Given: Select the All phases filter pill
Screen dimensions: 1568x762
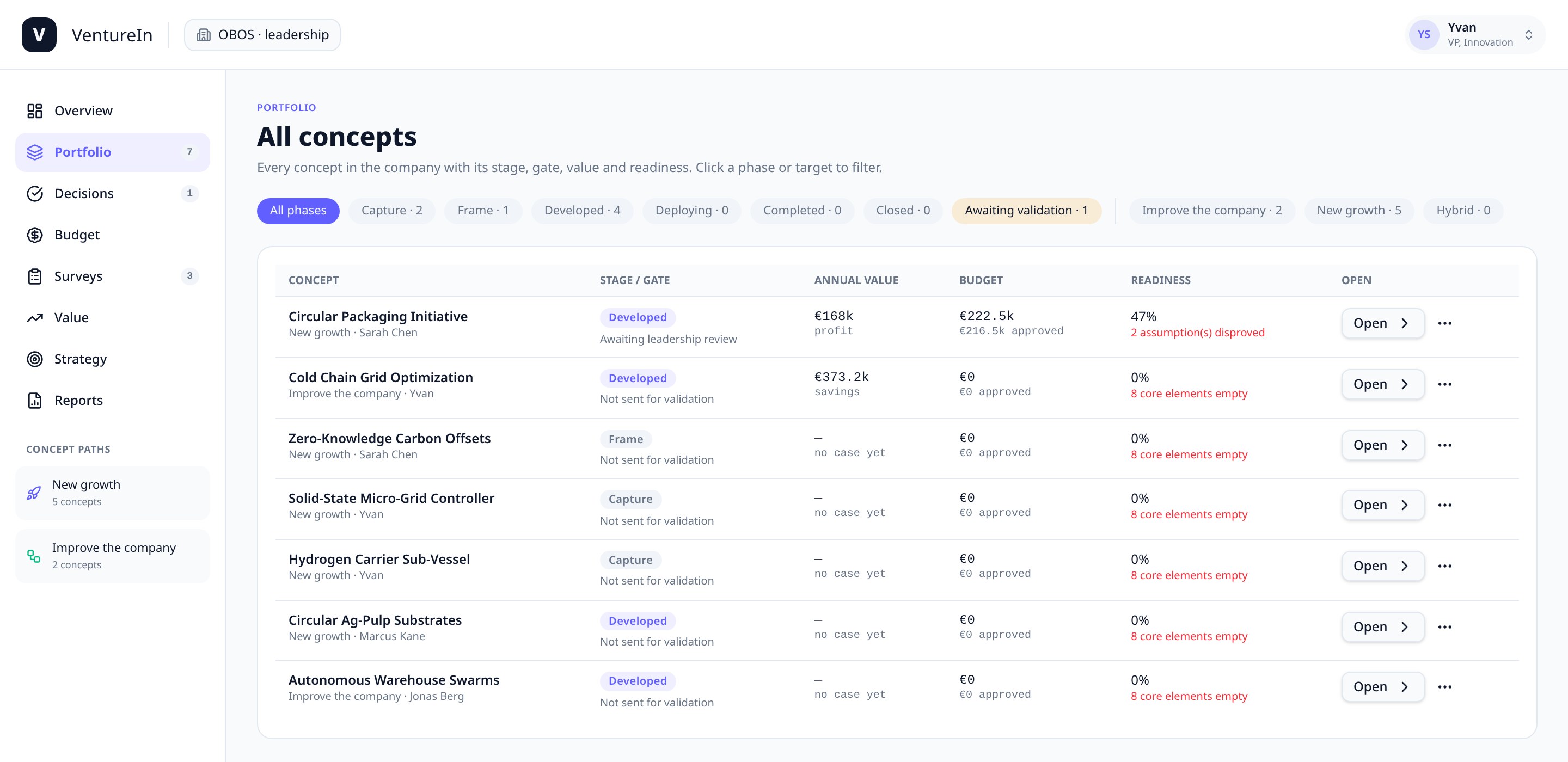Looking at the screenshot, I should coord(298,211).
